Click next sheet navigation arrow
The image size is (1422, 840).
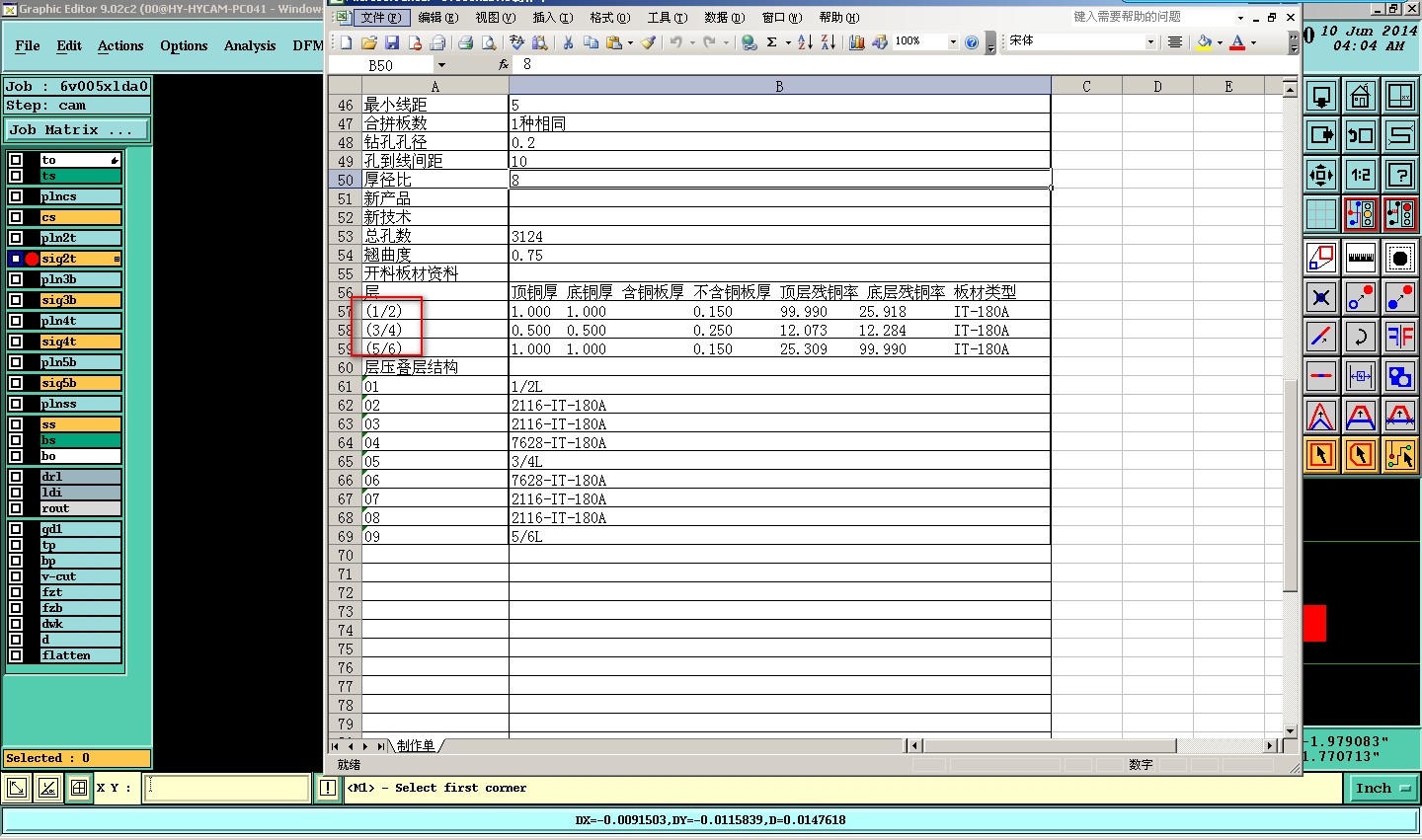tap(365, 746)
